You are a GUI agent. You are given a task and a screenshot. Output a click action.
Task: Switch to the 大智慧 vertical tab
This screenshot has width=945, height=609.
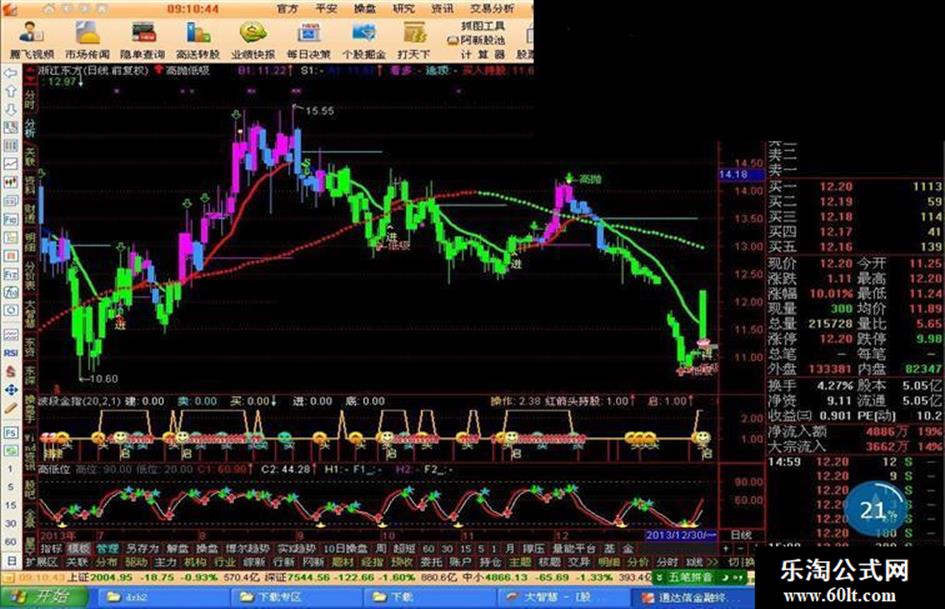30,314
